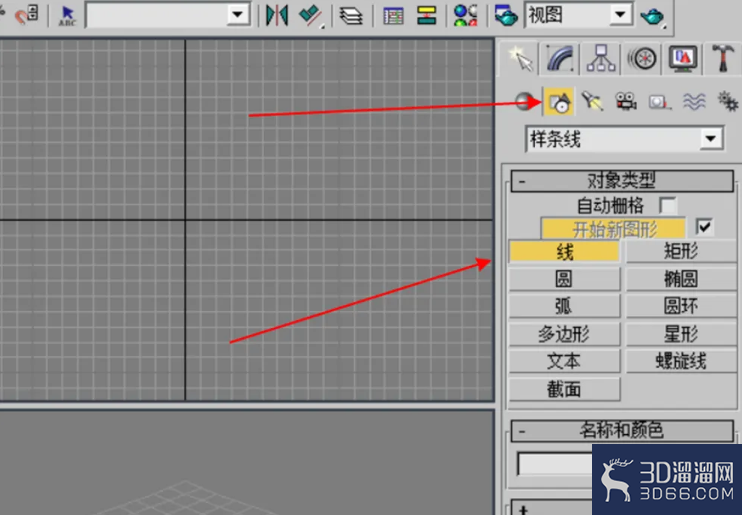Open the Layer Manager icon

click(x=351, y=16)
